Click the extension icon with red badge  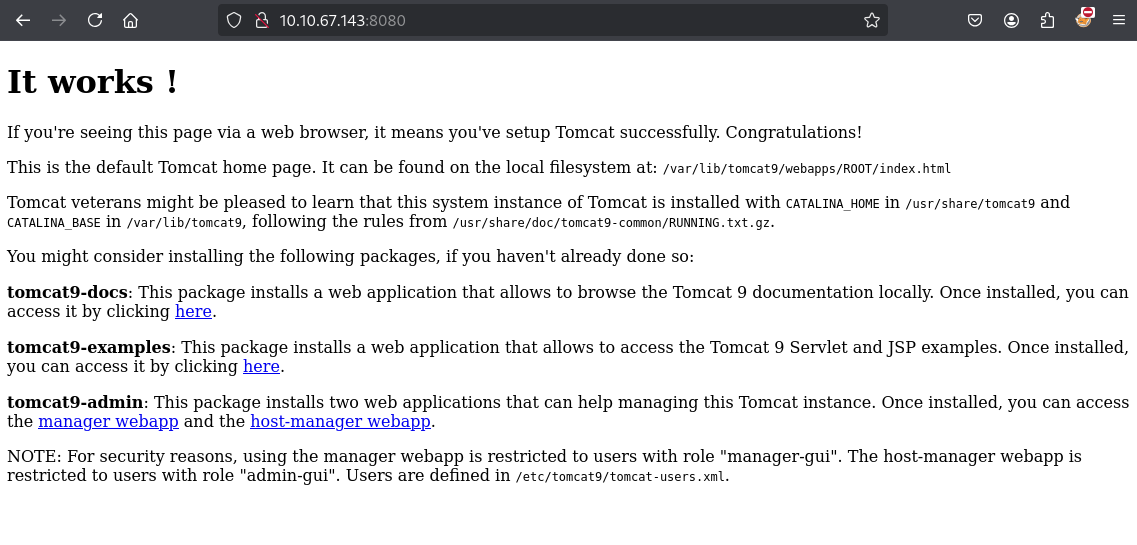coord(1083,19)
